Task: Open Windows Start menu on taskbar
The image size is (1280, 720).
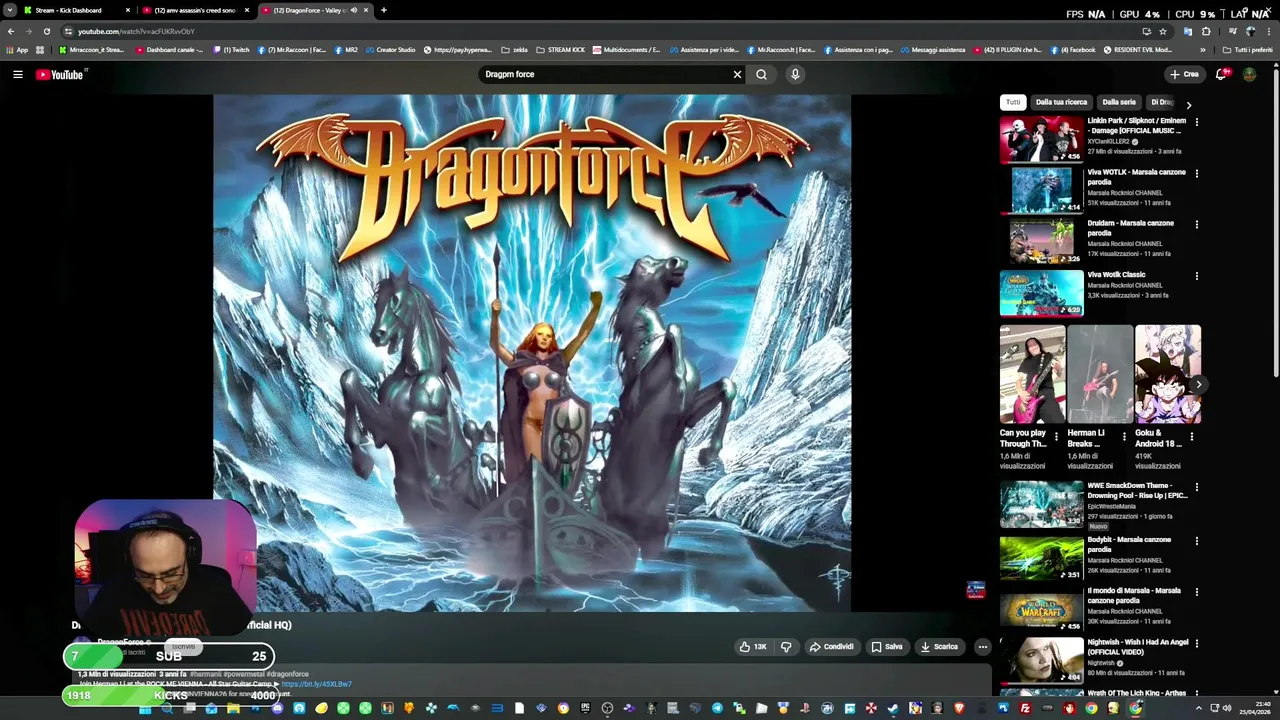Action: point(145,708)
